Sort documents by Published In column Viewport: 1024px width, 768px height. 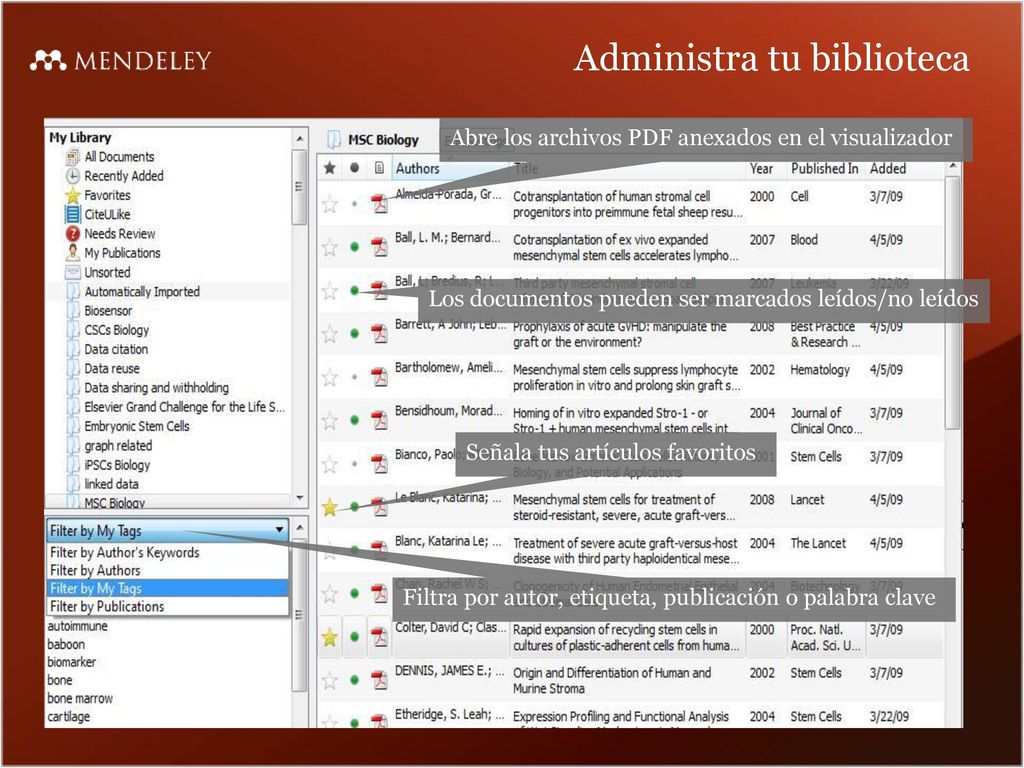(825, 168)
